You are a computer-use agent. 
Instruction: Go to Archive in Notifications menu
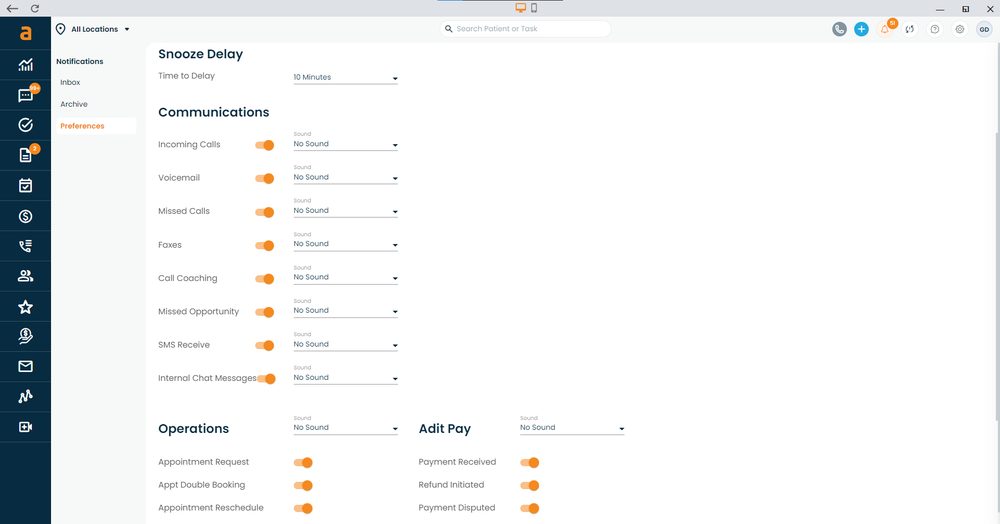coord(74,104)
